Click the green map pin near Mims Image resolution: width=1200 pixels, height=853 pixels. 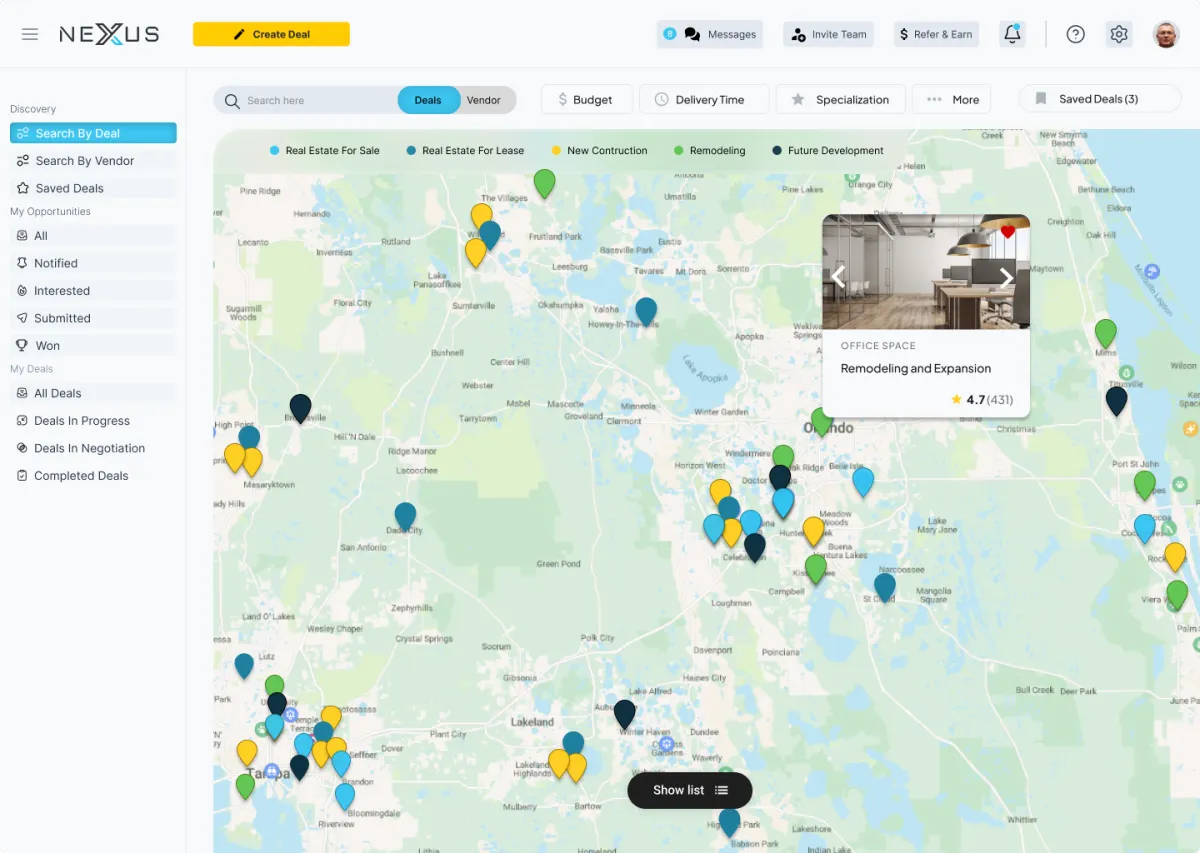(x=1105, y=334)
